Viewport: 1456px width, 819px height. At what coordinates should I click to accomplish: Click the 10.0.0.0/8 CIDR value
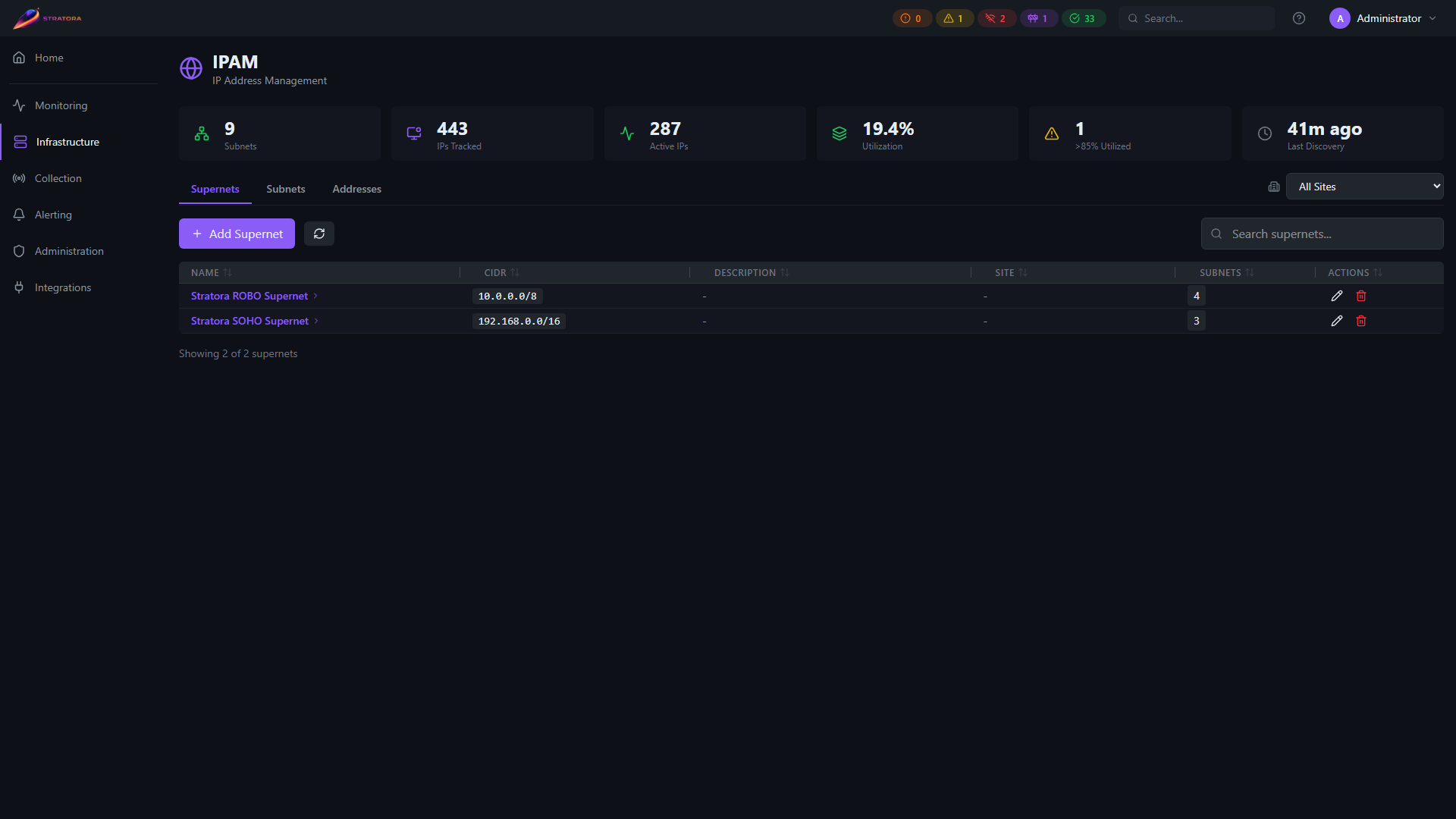click(x=507, y=297)
